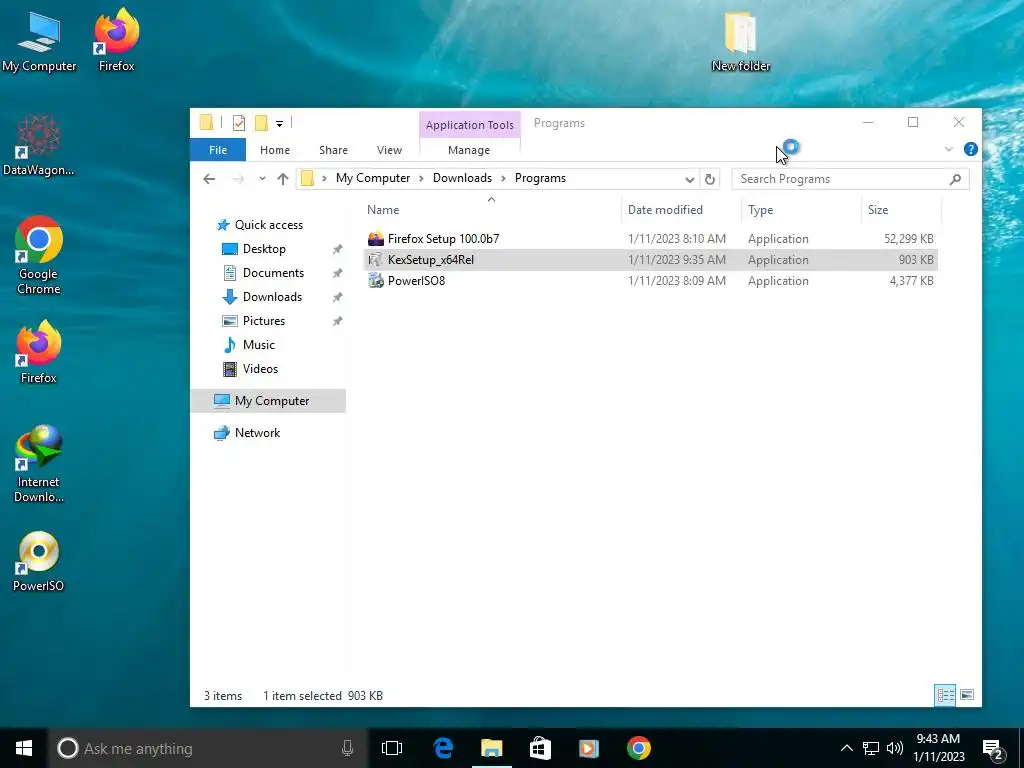Select Quick access in the navigation pane

pyautogui.click(x=260, y=225)
